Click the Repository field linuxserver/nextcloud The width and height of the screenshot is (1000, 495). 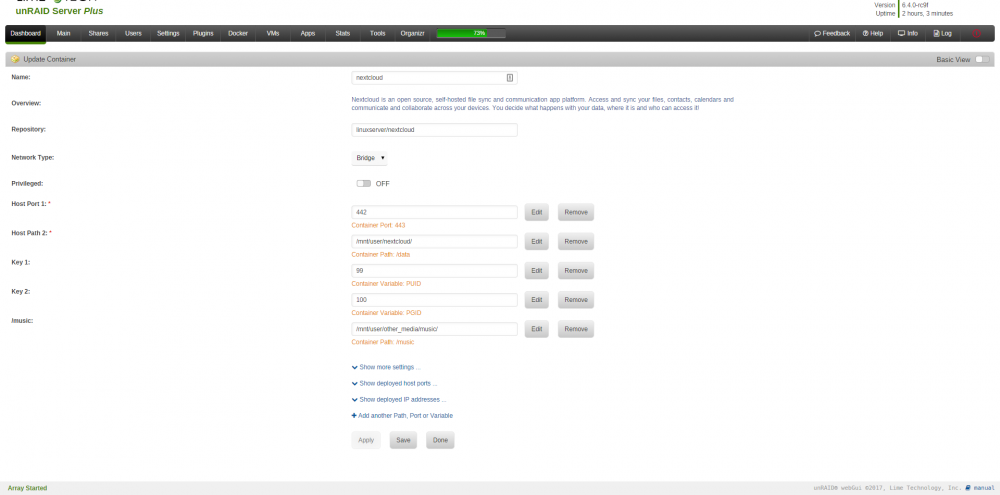click(434, 130)
